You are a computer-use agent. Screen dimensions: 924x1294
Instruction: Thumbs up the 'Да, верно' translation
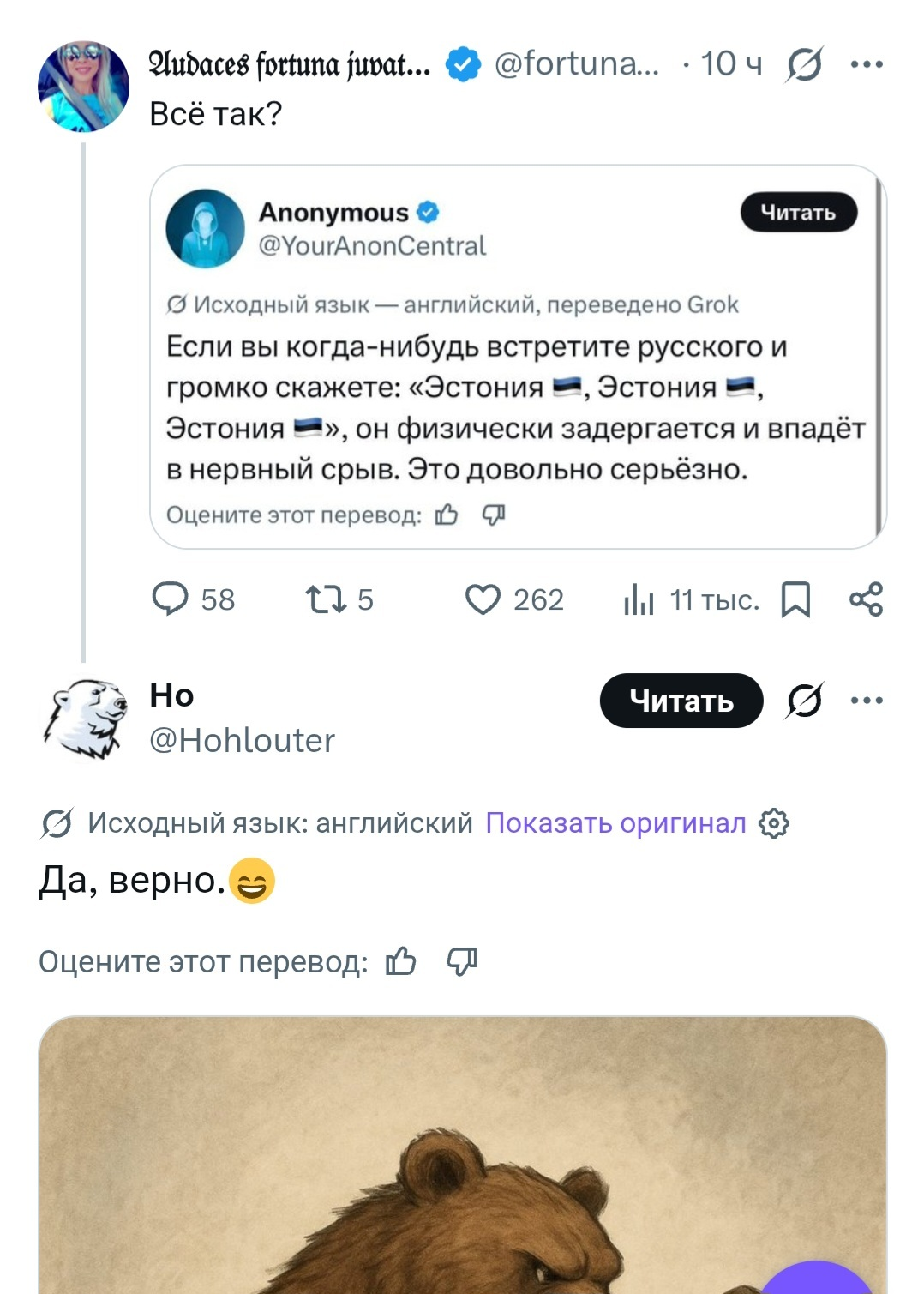400,962
